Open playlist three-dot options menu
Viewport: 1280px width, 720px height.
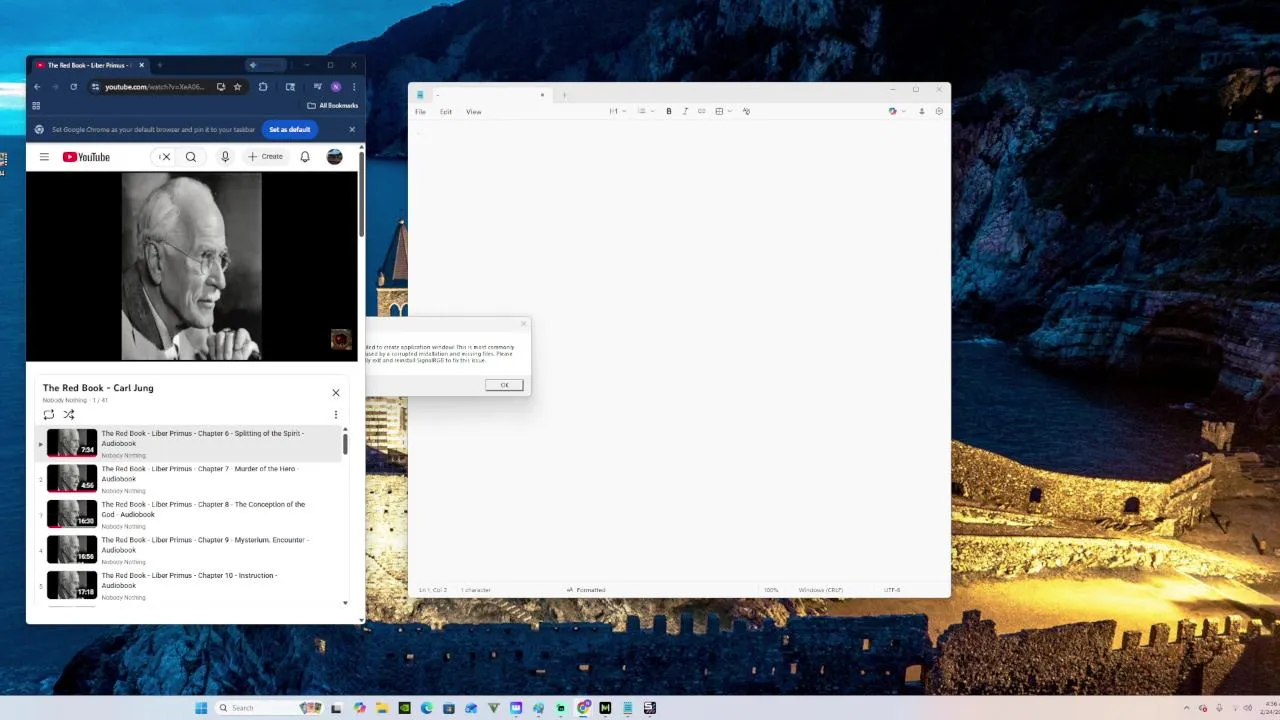pyautogui.click(x=336, y=414)
